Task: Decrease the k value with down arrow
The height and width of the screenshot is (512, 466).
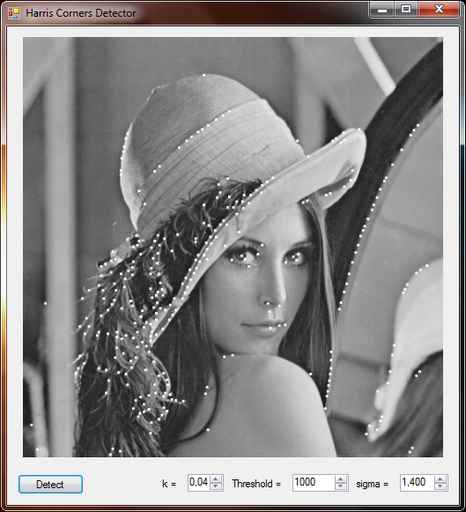Action: [216, 487]
